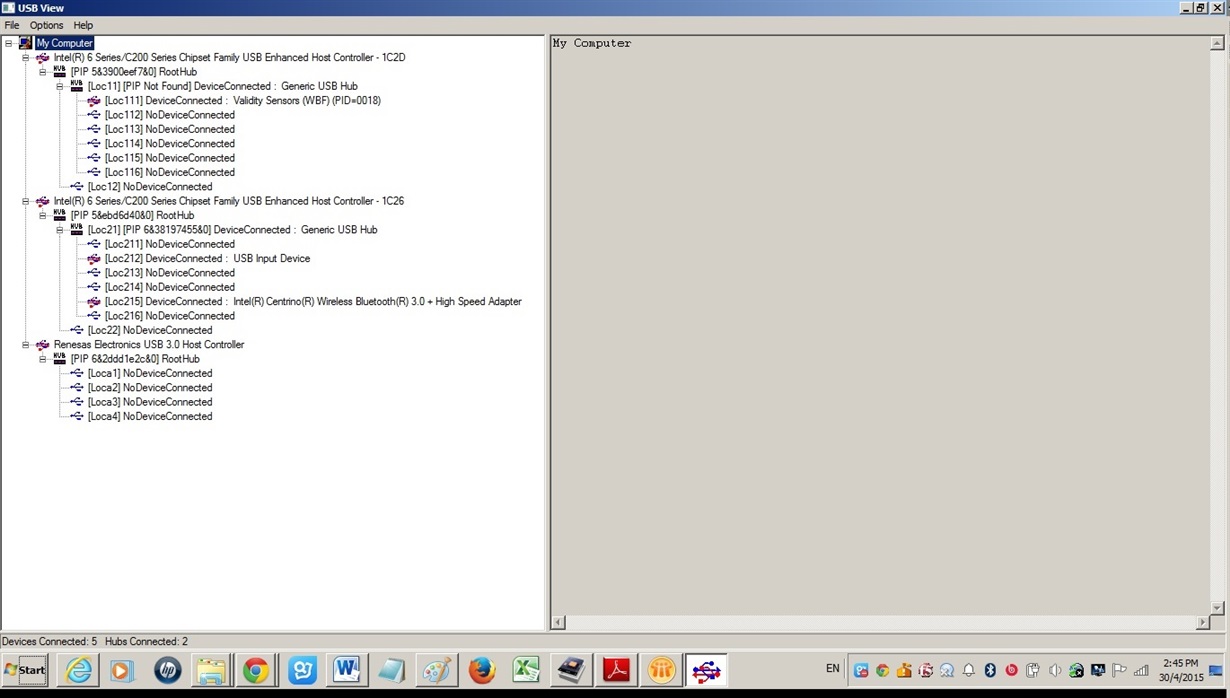
Task: Open the Help menu
Action: pos(83,25)
